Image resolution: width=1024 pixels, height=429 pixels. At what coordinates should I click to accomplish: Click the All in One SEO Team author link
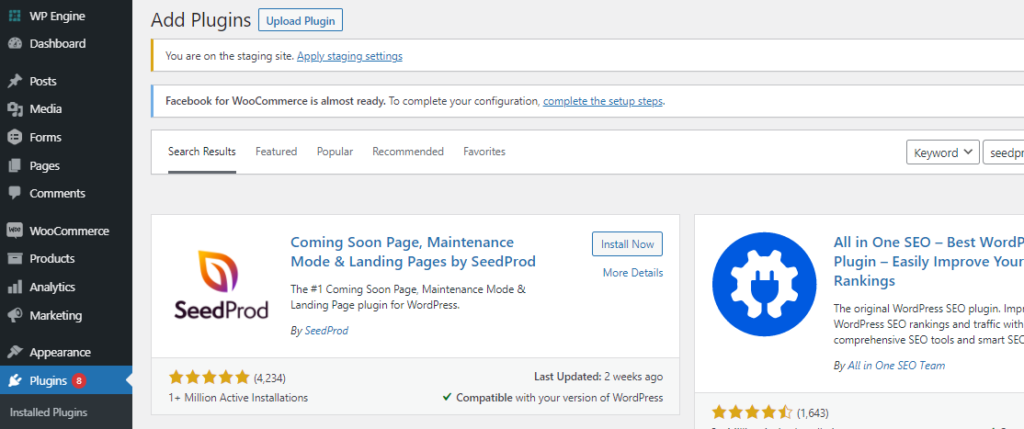coord(896,366)
